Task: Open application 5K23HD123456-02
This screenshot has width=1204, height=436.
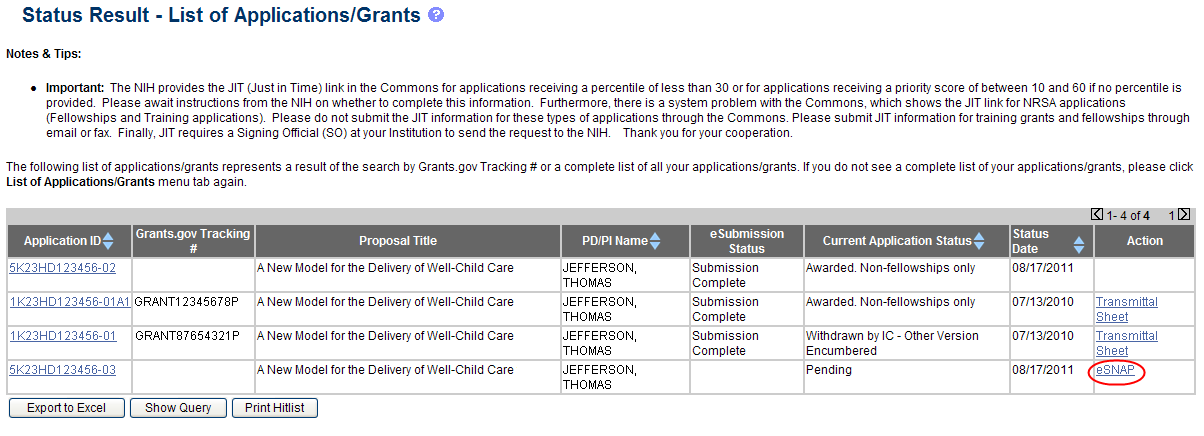Action: 62,268
